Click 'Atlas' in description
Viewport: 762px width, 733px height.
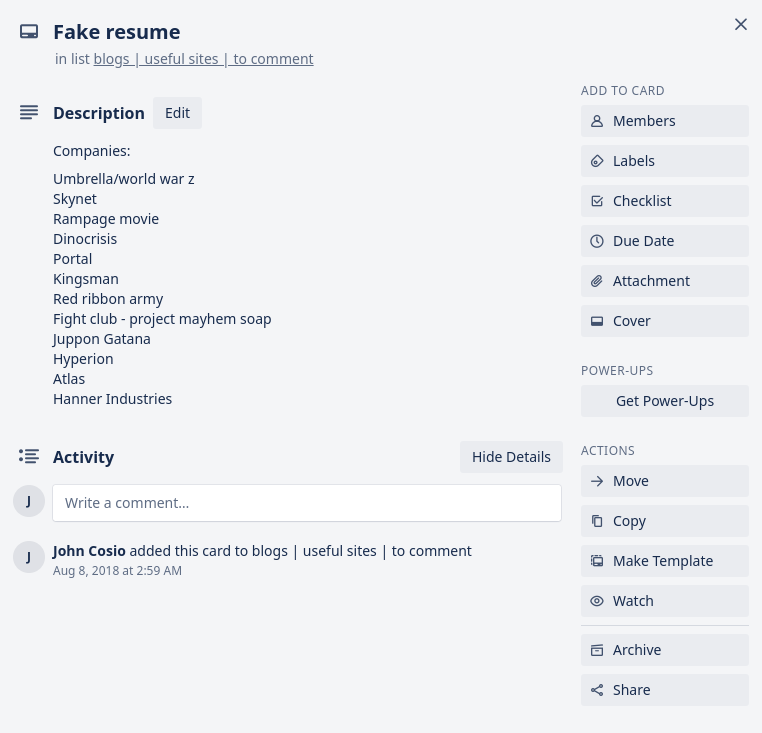[69, 379]
